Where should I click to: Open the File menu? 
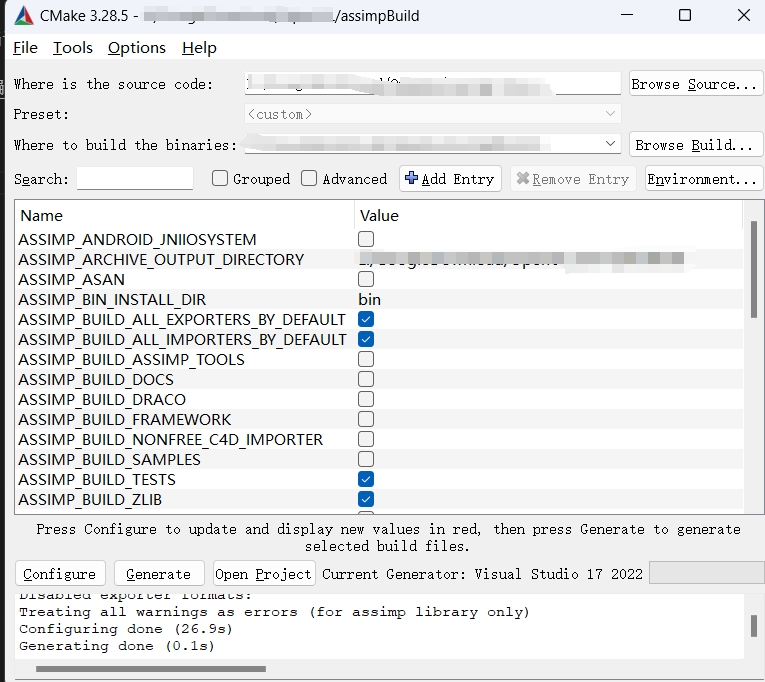coord(25,48)
